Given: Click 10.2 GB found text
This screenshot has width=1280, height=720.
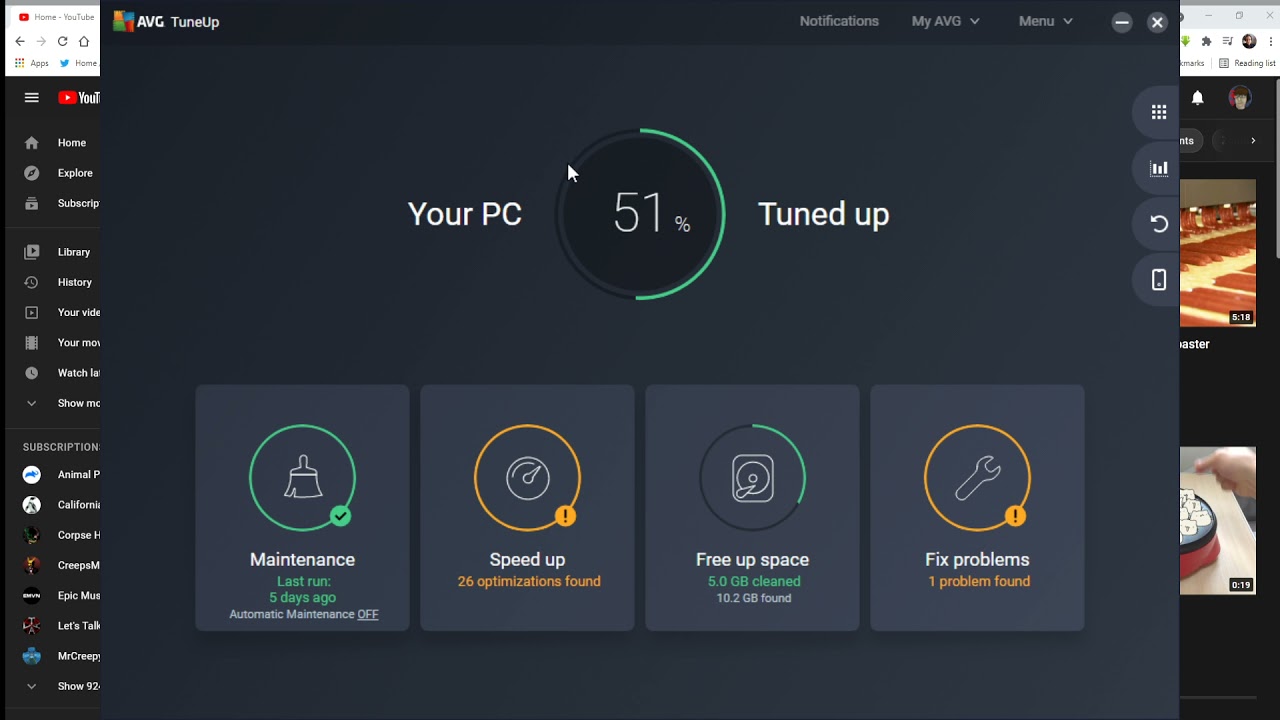Looking at the screenshot, I should (x=754, y=598).
